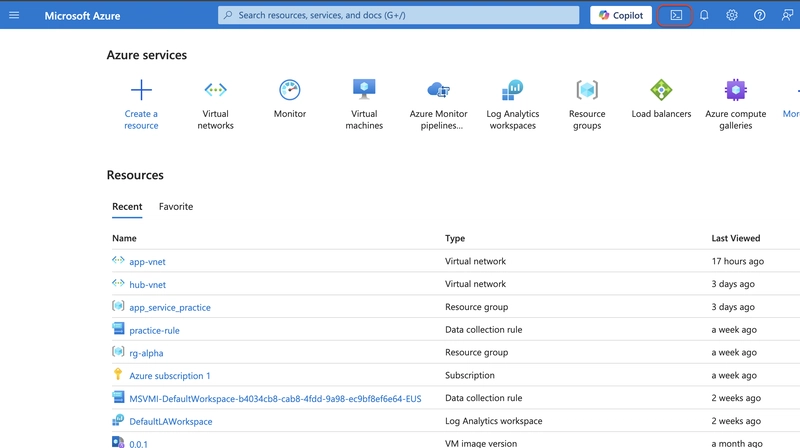Click the Create a resource plus icon
This screenshot has width=800, height=448.
pyautogui.click(x=141, y=90)
